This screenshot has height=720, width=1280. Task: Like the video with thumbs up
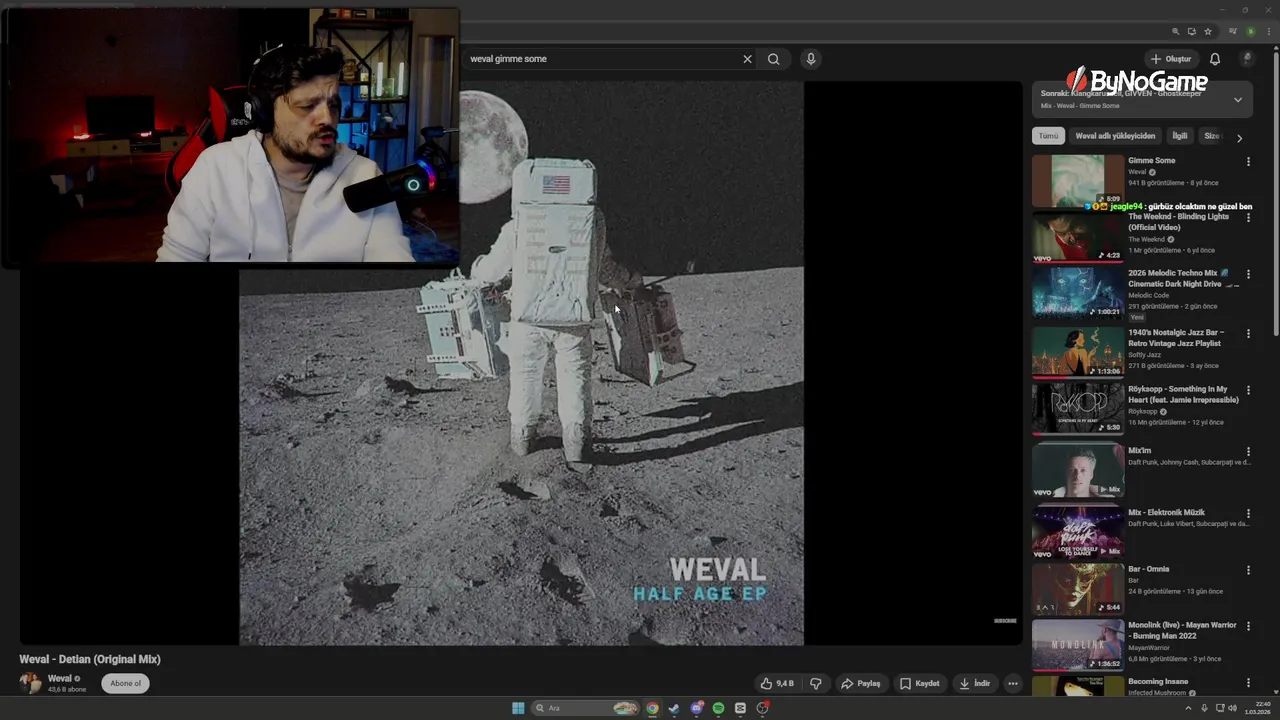tap(778, 684)
